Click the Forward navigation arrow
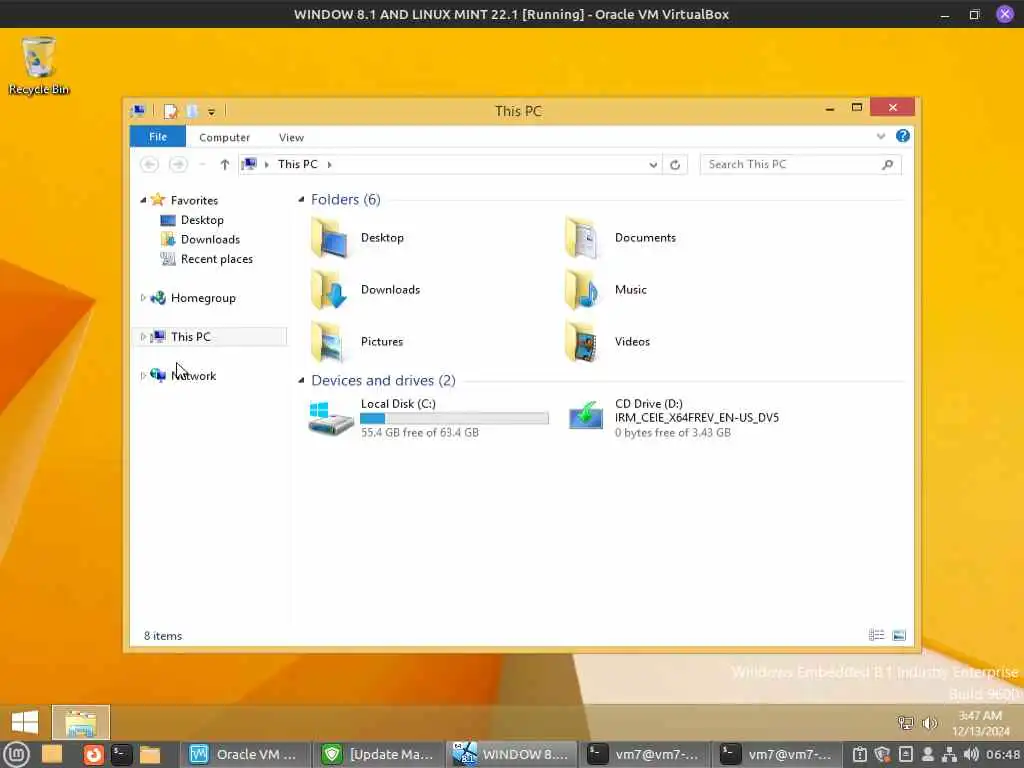Image resolution: width=1024 pixels, height=768 pixels. tap(178, 165)
